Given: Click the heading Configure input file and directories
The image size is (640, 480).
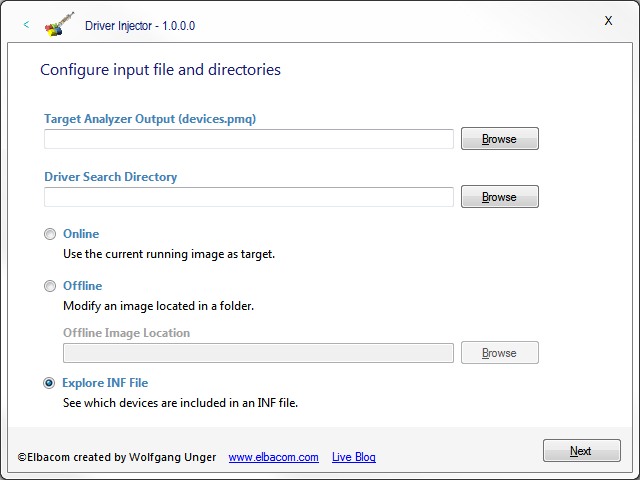Looking at the screenshot, I should [x=160, y=70].
